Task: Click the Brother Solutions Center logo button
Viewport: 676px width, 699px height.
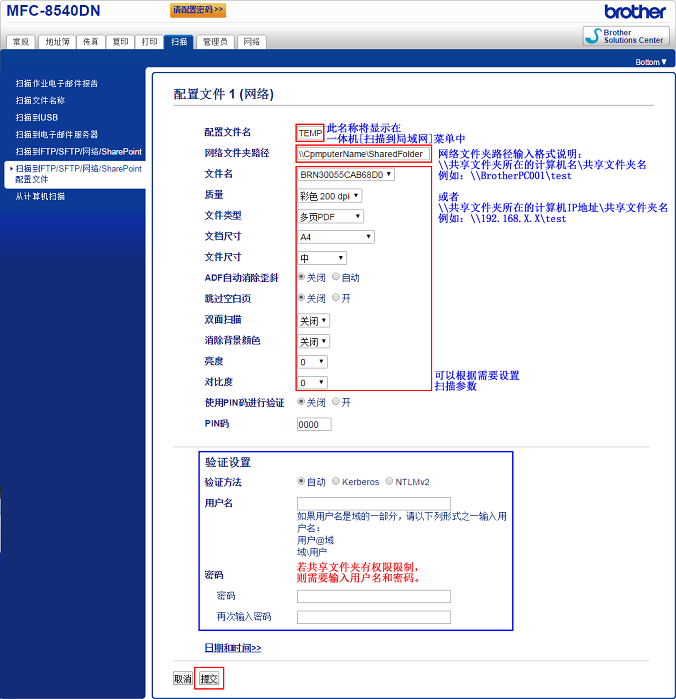Action: click(x=626, y=36)
